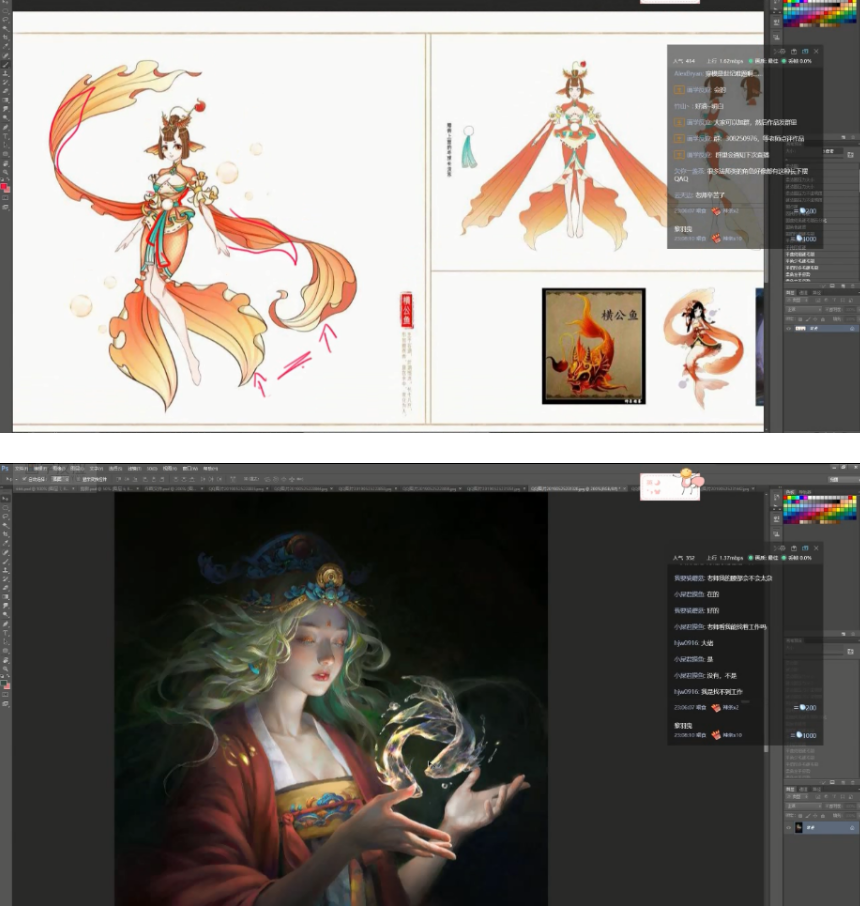The width and height of the screenshot is (860, 906).
Task: Open blend mode 正常 dropdown in lower window
Action: (x=803, y=806)
